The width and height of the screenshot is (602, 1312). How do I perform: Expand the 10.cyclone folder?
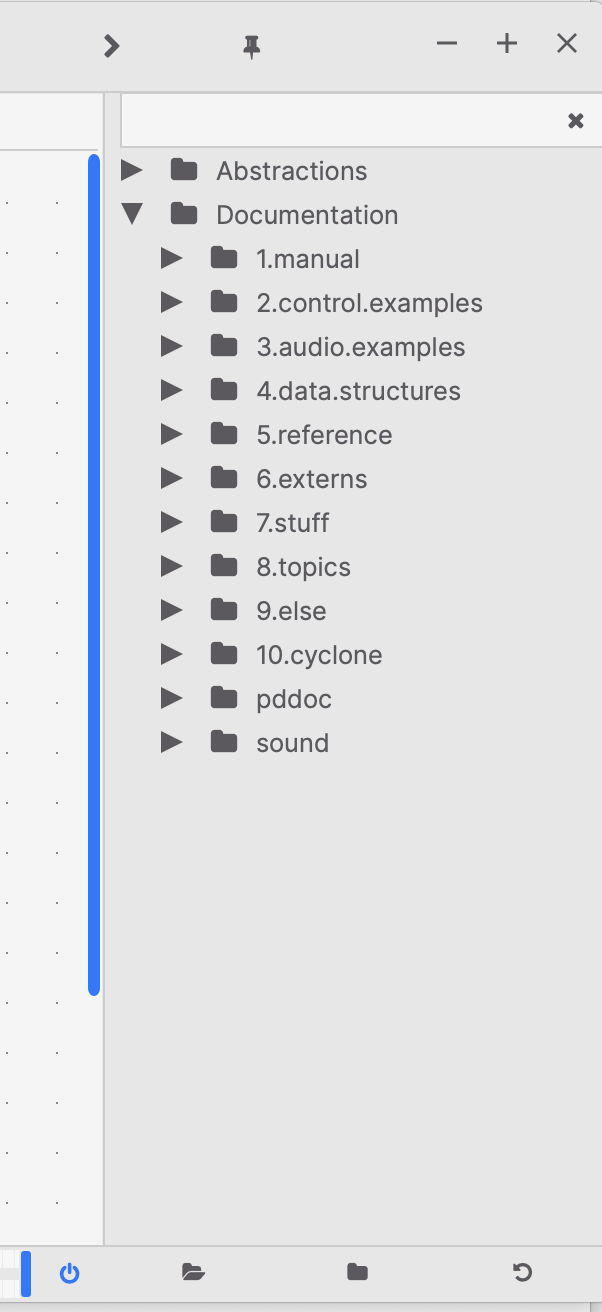(x=170, y=654)
